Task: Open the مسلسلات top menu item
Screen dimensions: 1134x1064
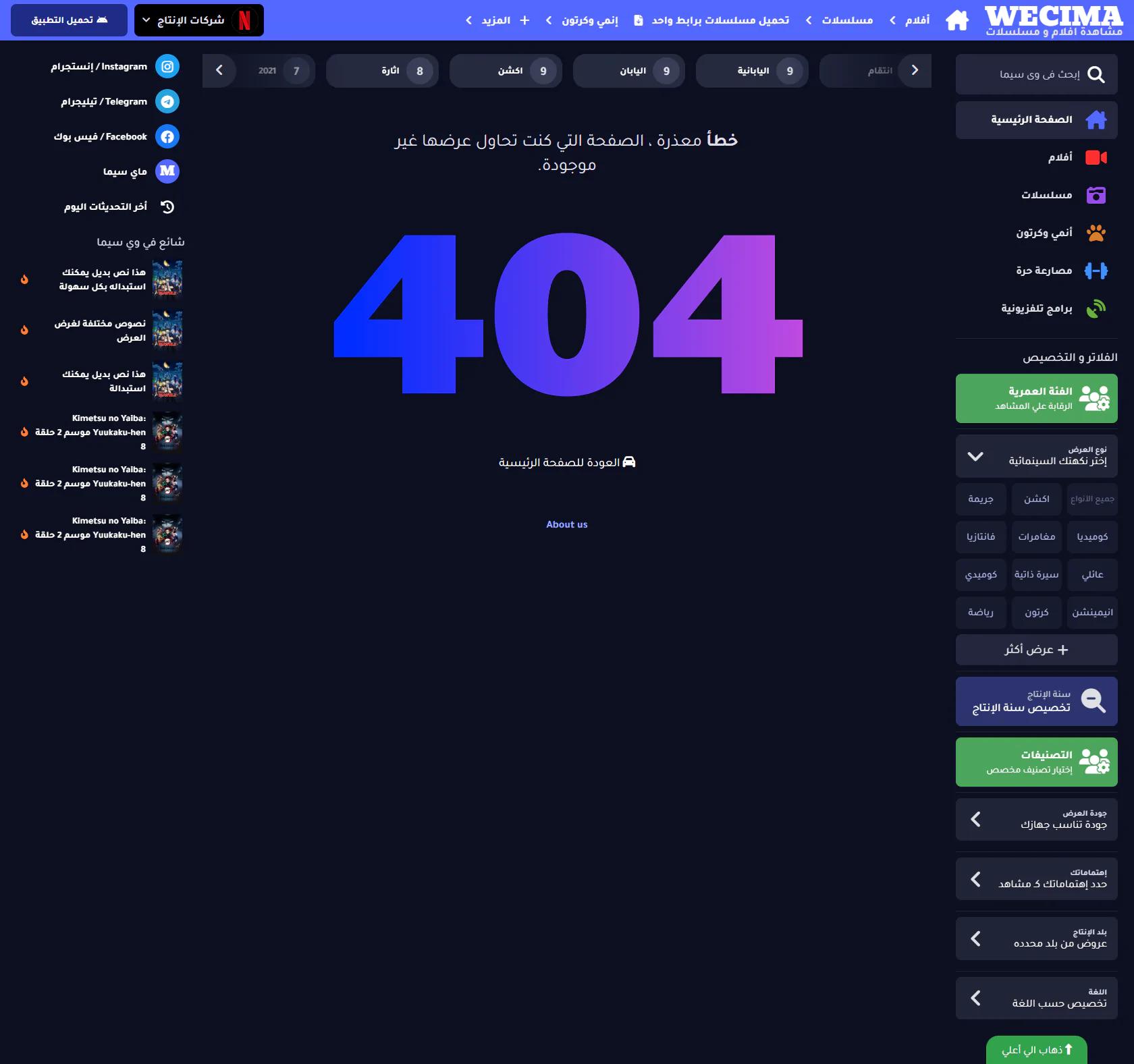Action: [x=846, y=20]
